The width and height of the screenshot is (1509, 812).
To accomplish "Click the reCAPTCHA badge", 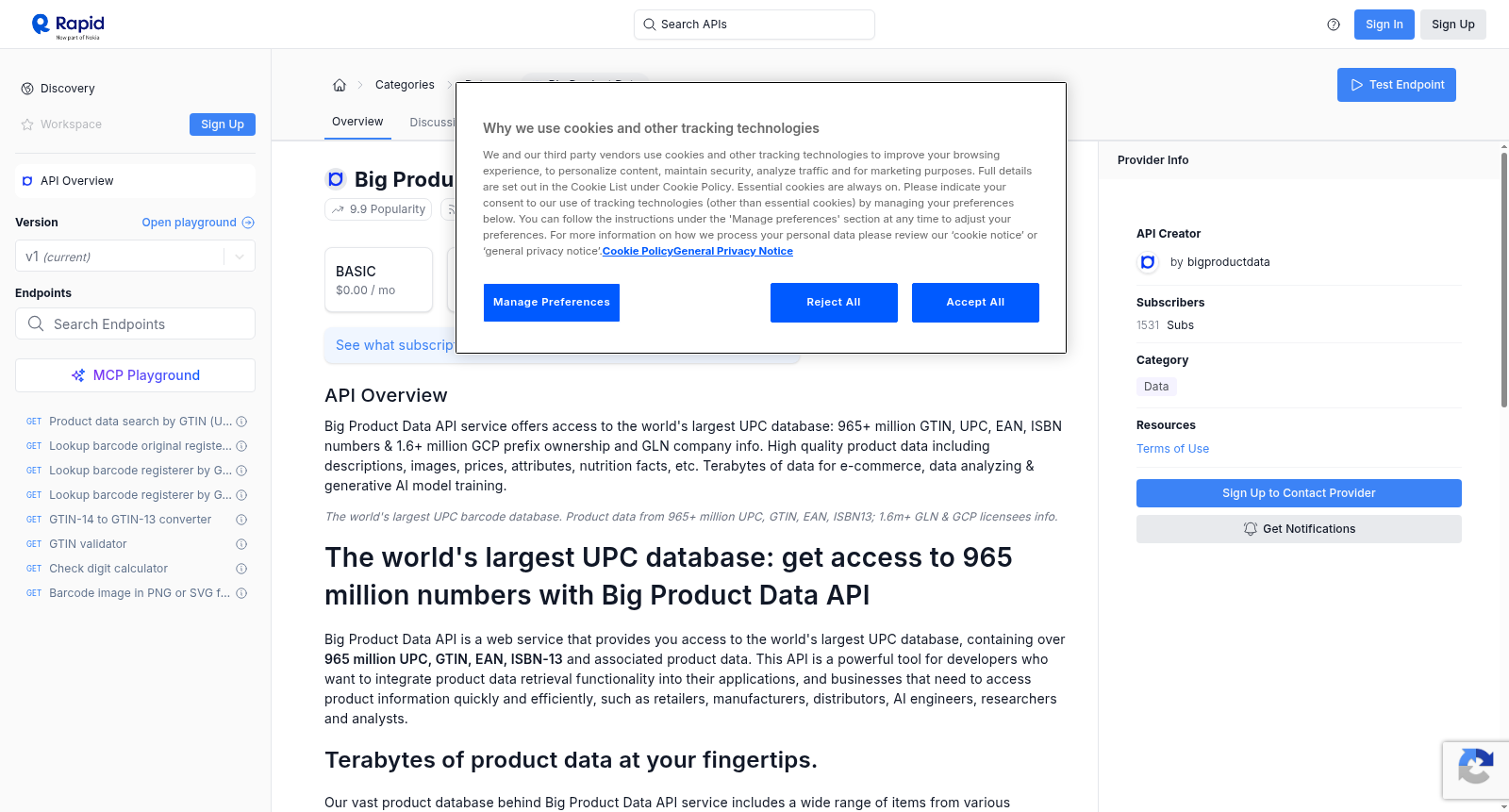I will [1475, 771].
